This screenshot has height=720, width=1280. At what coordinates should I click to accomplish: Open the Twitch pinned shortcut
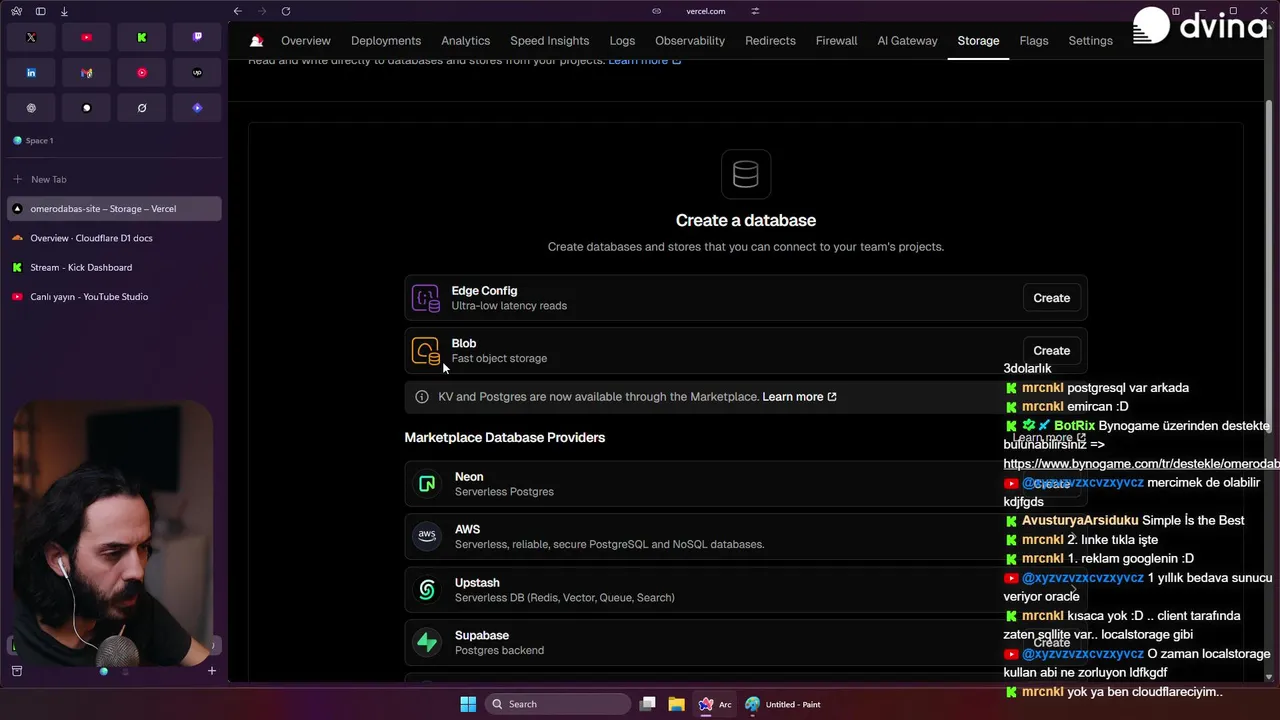(x=197, y=37)
